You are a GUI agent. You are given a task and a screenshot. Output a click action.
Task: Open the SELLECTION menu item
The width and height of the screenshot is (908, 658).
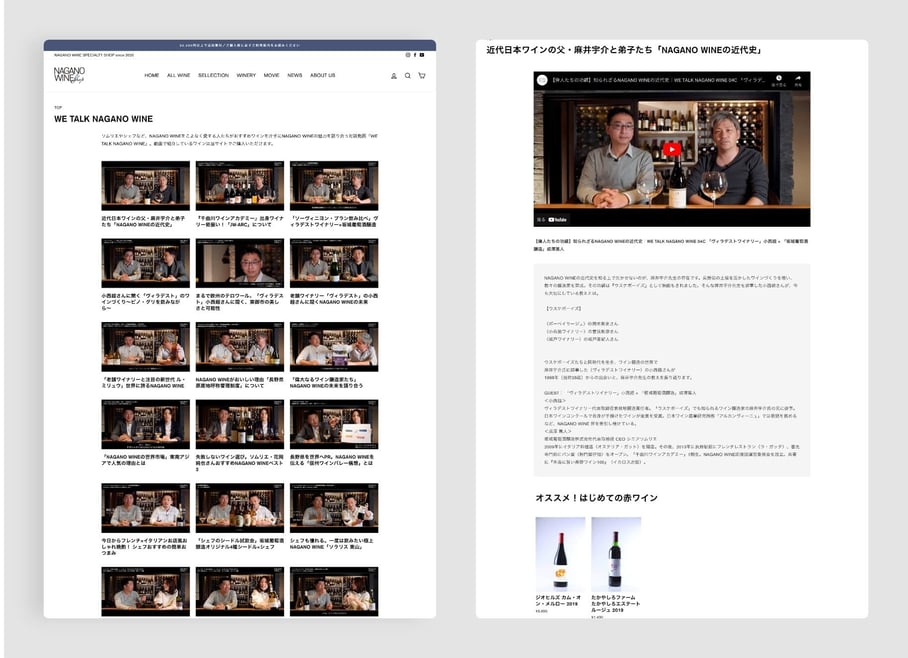pos(213,75)
